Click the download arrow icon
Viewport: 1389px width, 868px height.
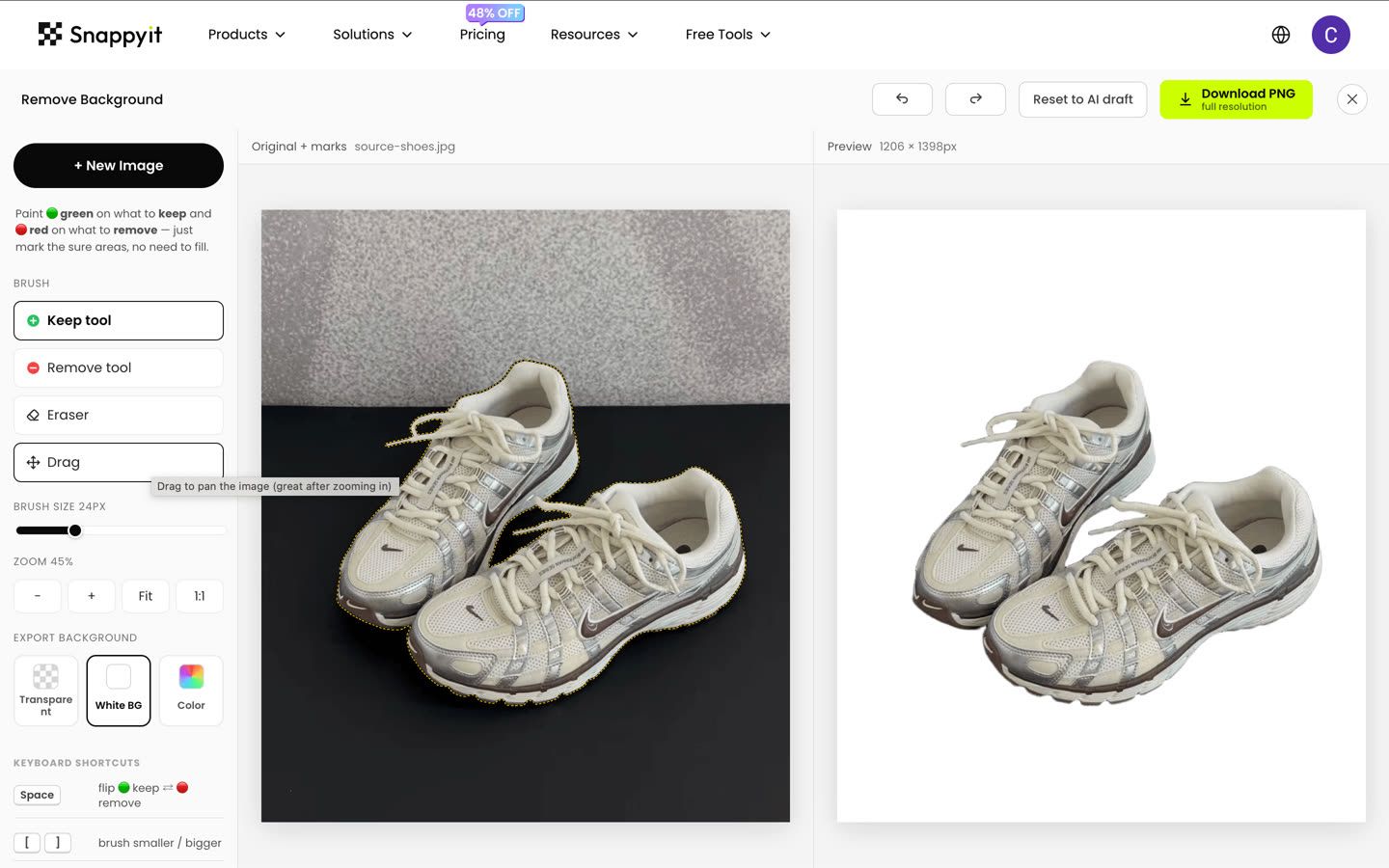[1185, 99]
